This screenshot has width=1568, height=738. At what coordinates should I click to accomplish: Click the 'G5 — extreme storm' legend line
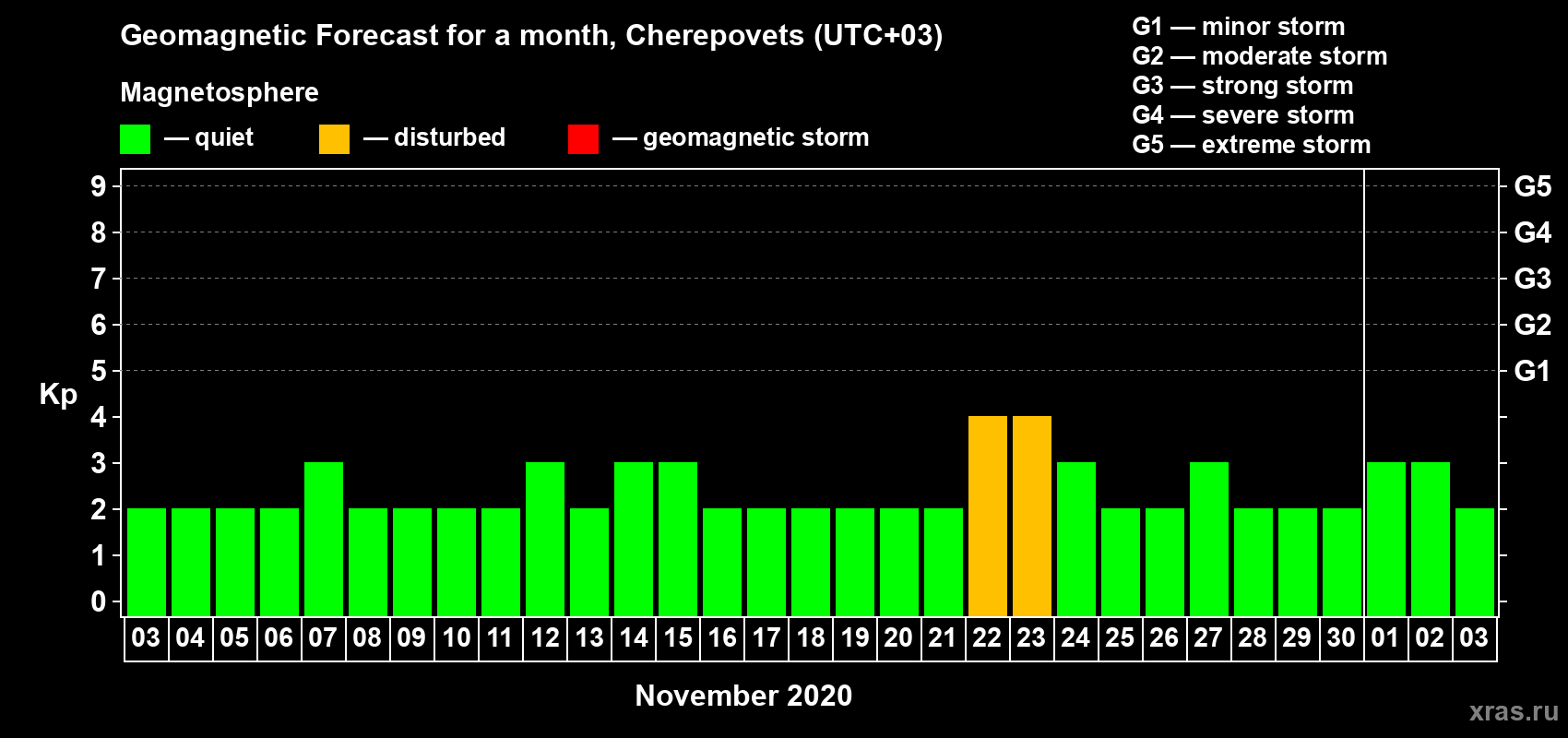(1252, 145)
